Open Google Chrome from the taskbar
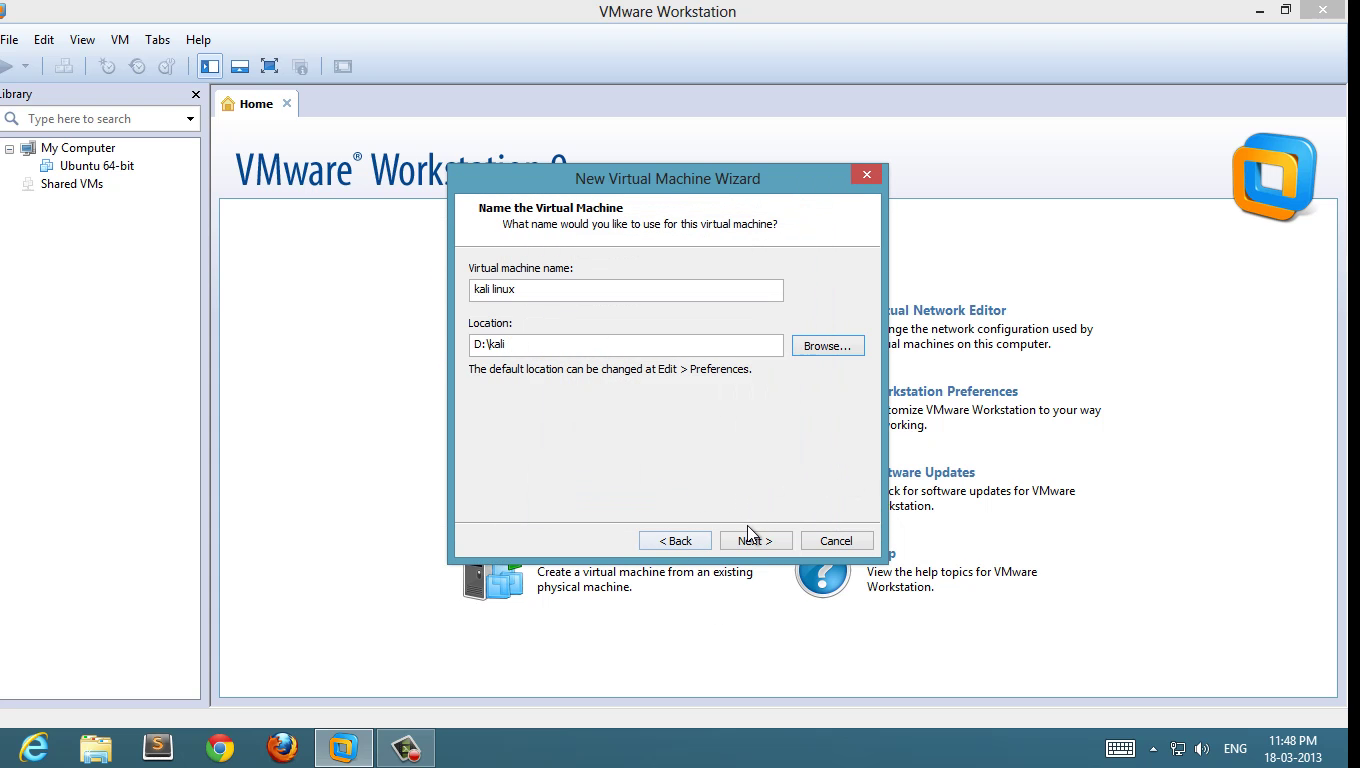 point(220,748)
